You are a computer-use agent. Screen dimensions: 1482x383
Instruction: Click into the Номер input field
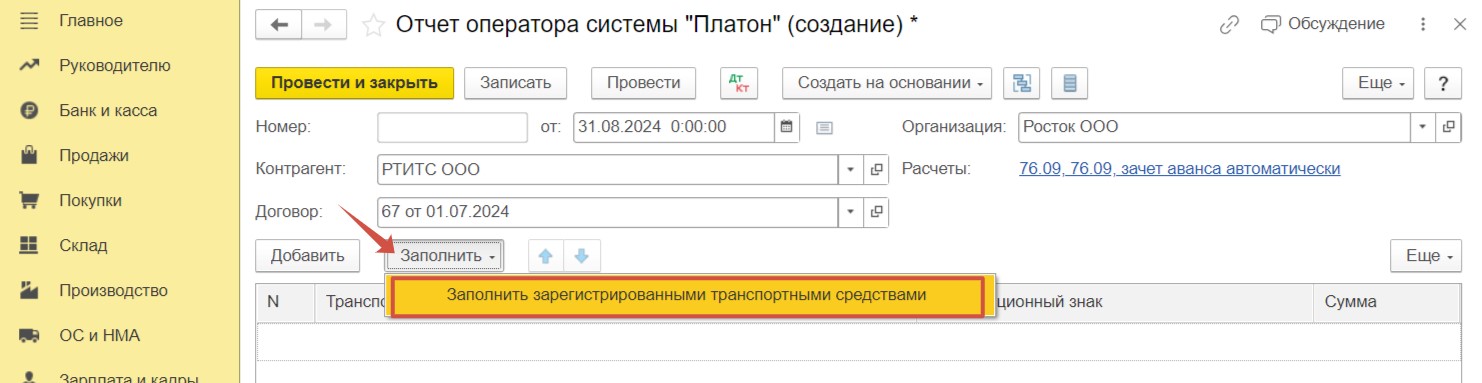click(452, 127)
